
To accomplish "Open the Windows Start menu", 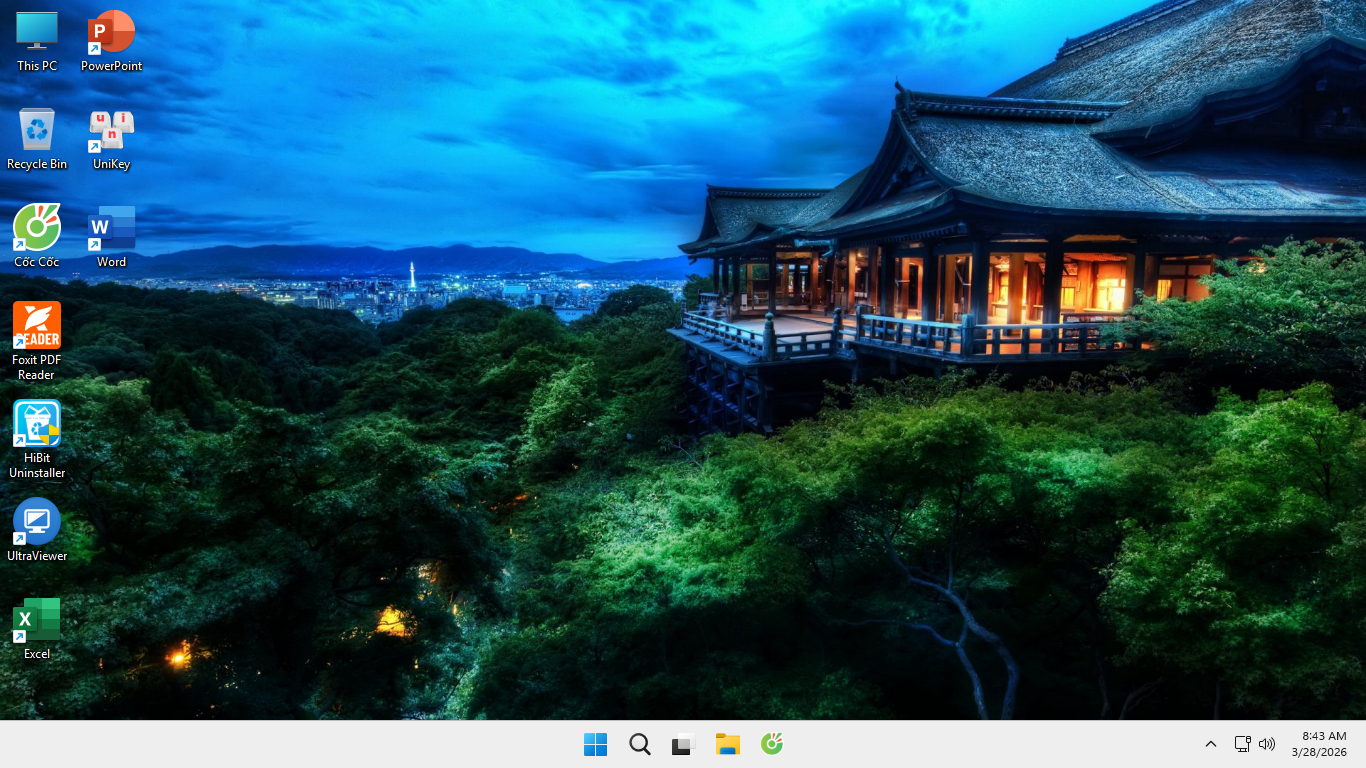I will [x=595, y=744].
